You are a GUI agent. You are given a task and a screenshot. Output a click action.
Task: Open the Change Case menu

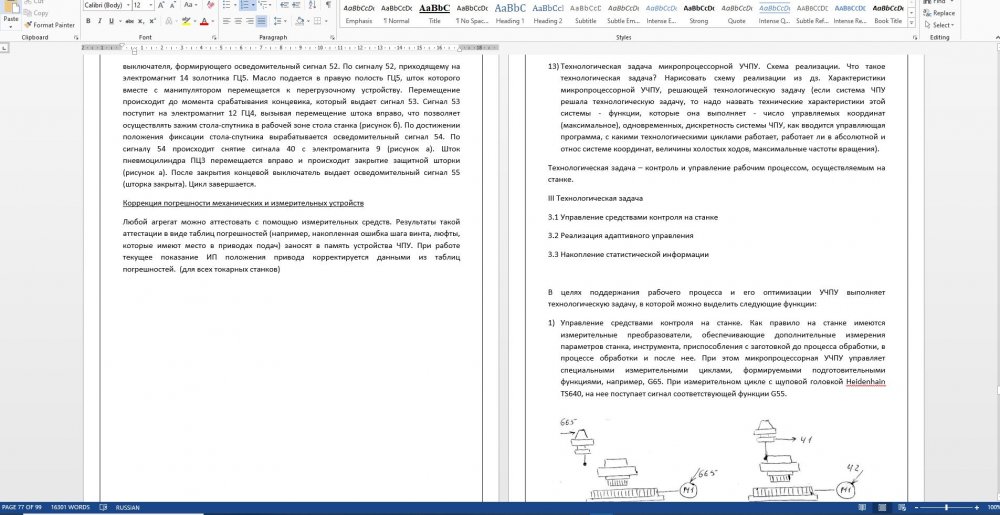click(190, 5)
